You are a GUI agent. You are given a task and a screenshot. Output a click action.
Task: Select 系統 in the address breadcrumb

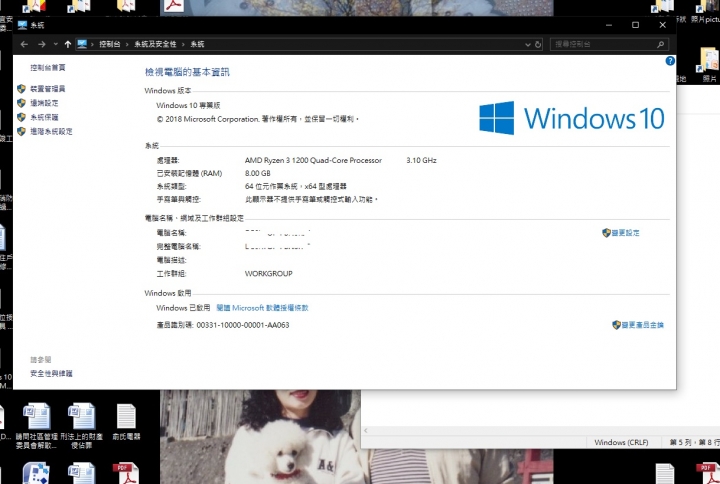click(x=197, y=44)
